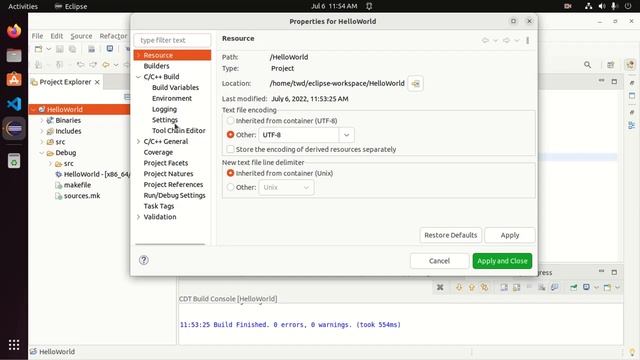Image resolution: width=640 pixels, height=360 pixels.
Task: Click the Build icon in Eclipse toolbar
Action: [91, 49]
